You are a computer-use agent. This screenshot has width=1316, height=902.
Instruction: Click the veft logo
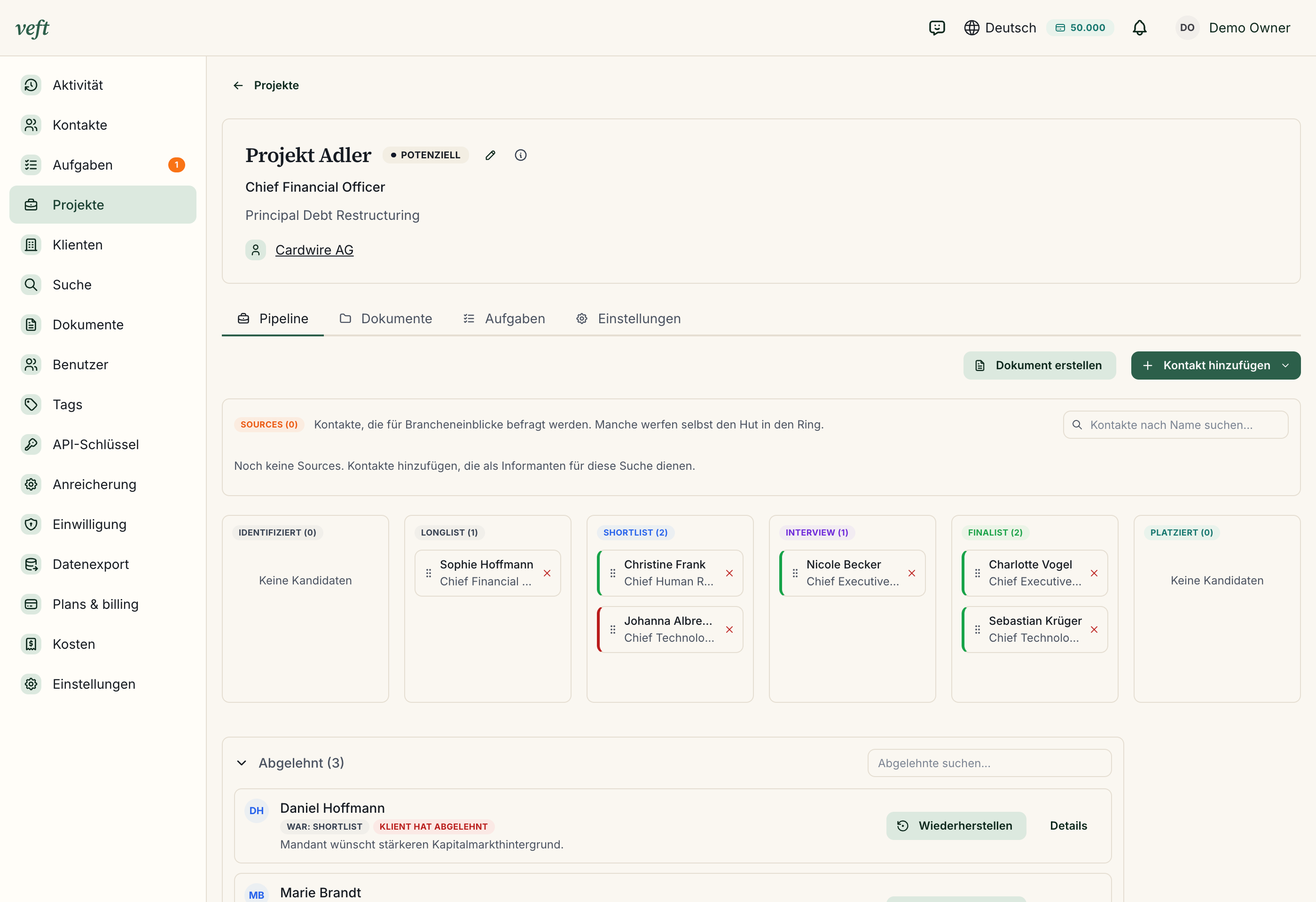point(32,28)
